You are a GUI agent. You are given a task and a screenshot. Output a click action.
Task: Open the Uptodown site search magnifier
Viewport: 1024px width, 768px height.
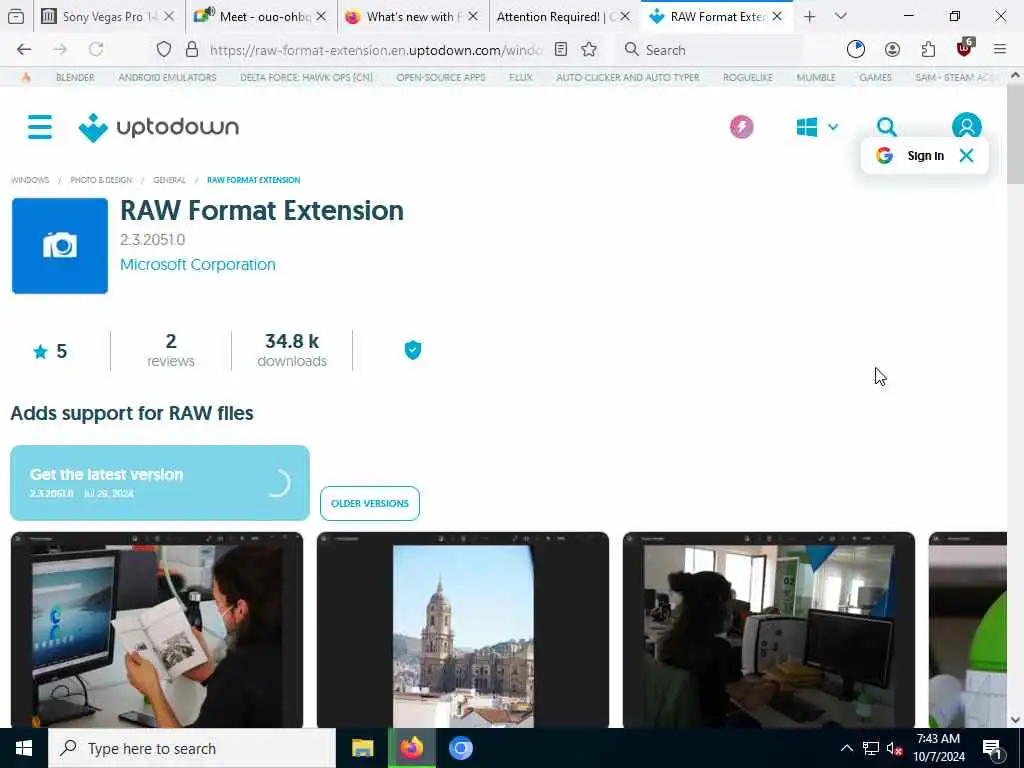(x=886, y=127)
